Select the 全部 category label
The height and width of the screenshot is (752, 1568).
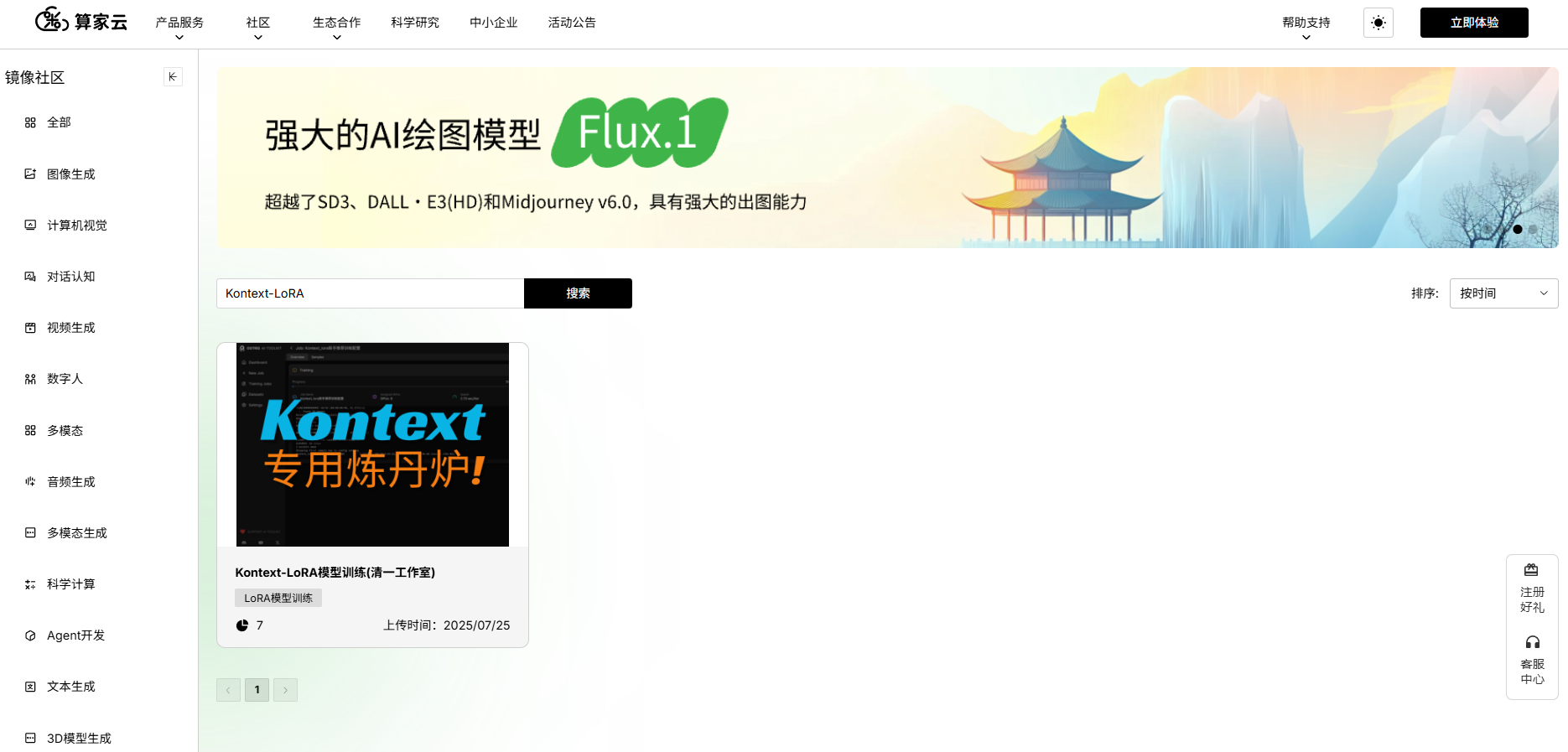point(59,122)
